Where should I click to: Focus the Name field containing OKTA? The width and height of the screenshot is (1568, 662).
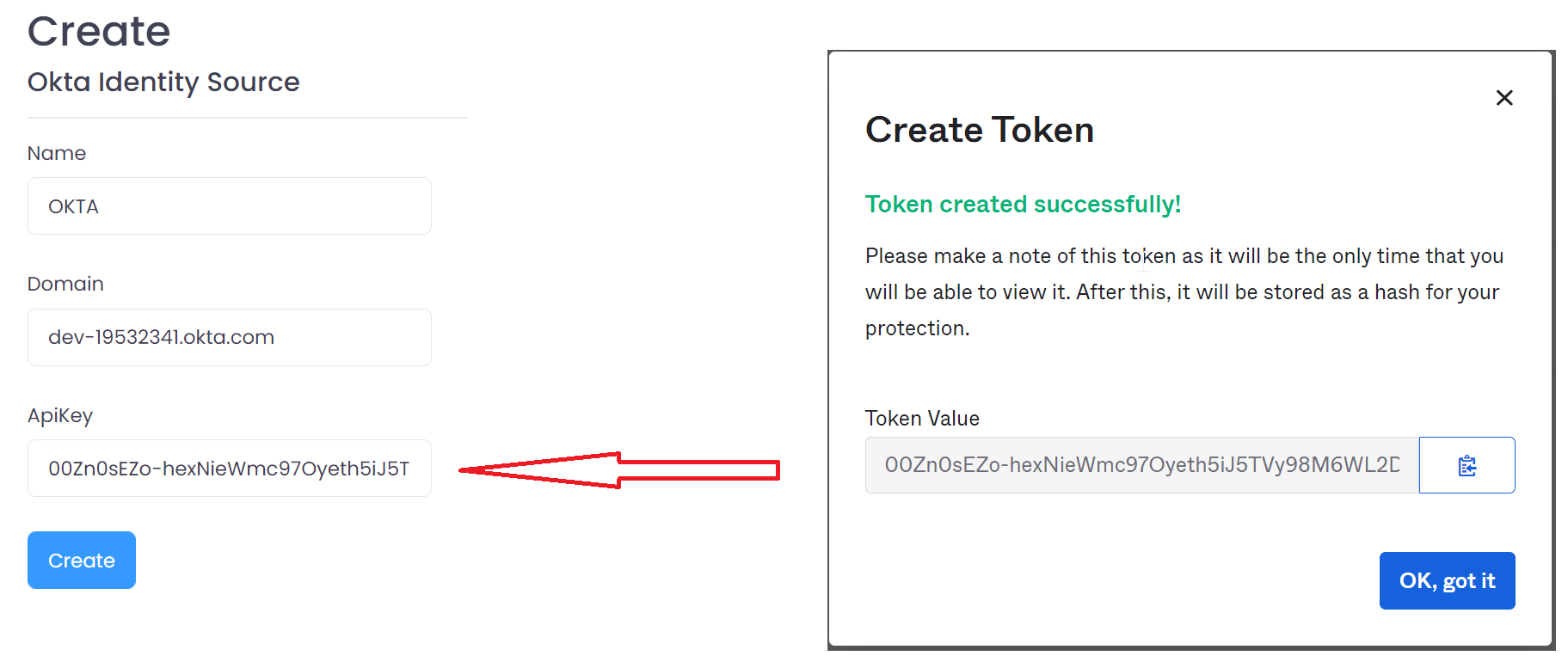point(229,206)
